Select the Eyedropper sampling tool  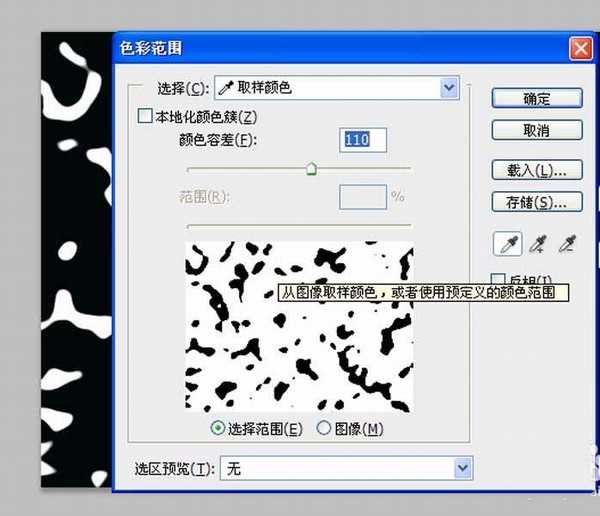[508, 243]
